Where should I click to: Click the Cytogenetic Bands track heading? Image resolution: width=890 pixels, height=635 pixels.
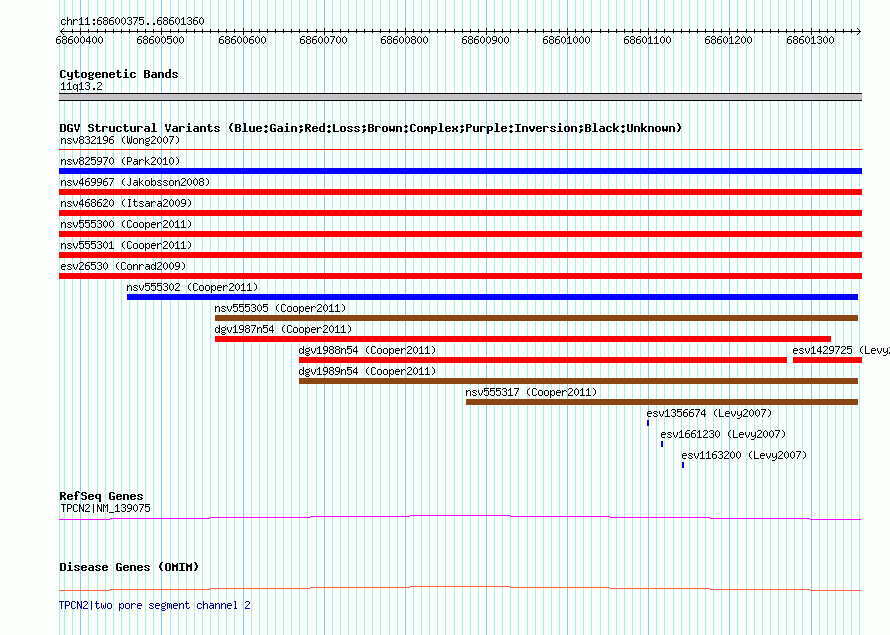click(119, 74)
